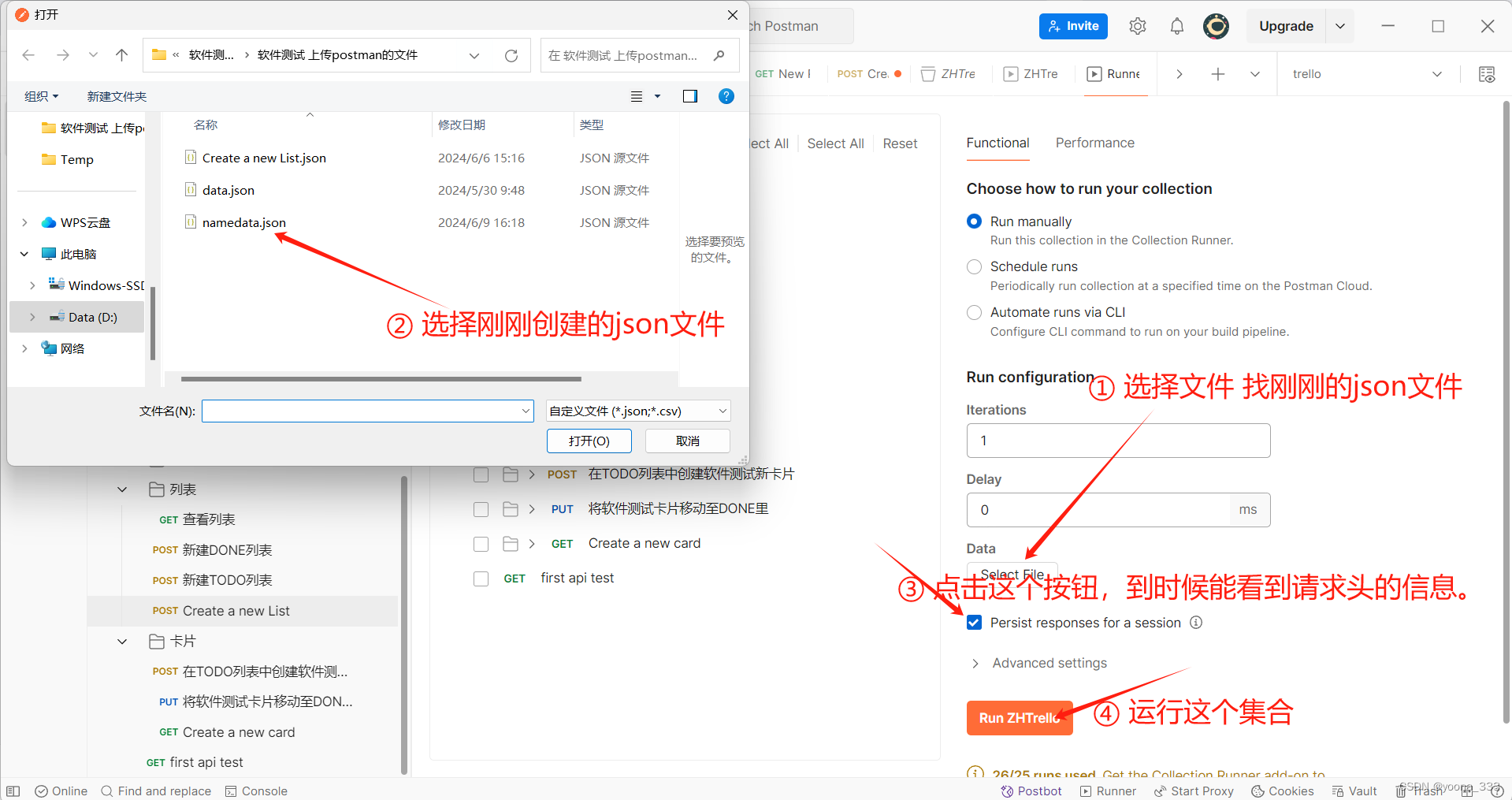Click the Forward arrow in file dialog
Screen dimensions: 1512x800
point(63,55)
